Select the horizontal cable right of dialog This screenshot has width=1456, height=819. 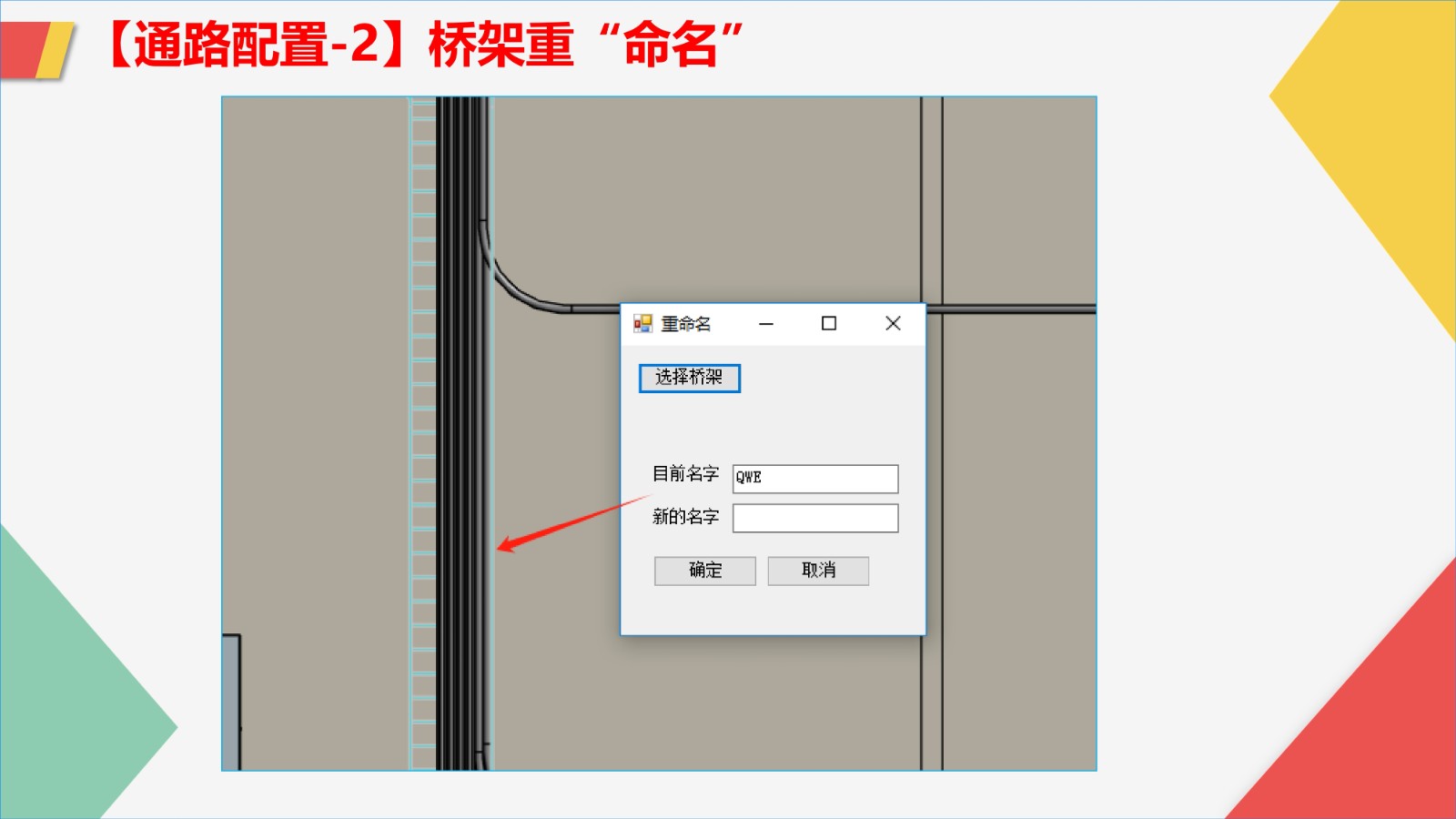pos(1011,309)
